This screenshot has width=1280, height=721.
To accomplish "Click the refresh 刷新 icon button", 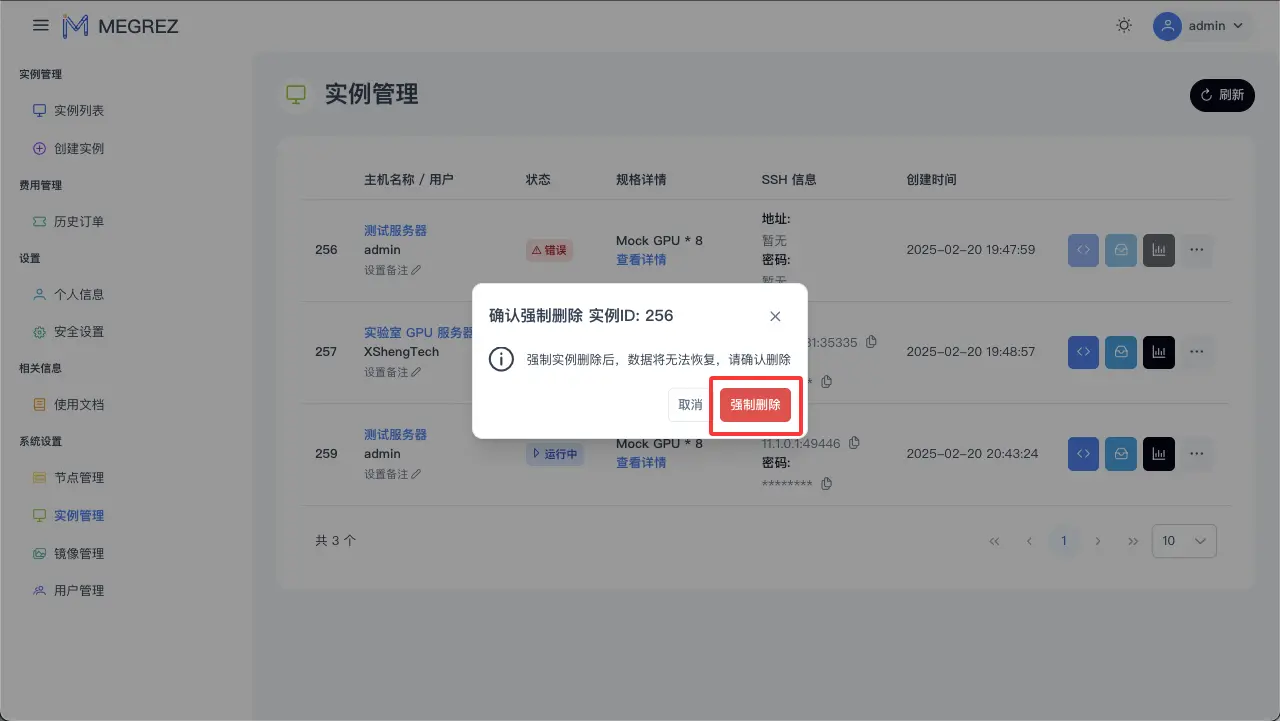I will click(x=1221, y=95).
